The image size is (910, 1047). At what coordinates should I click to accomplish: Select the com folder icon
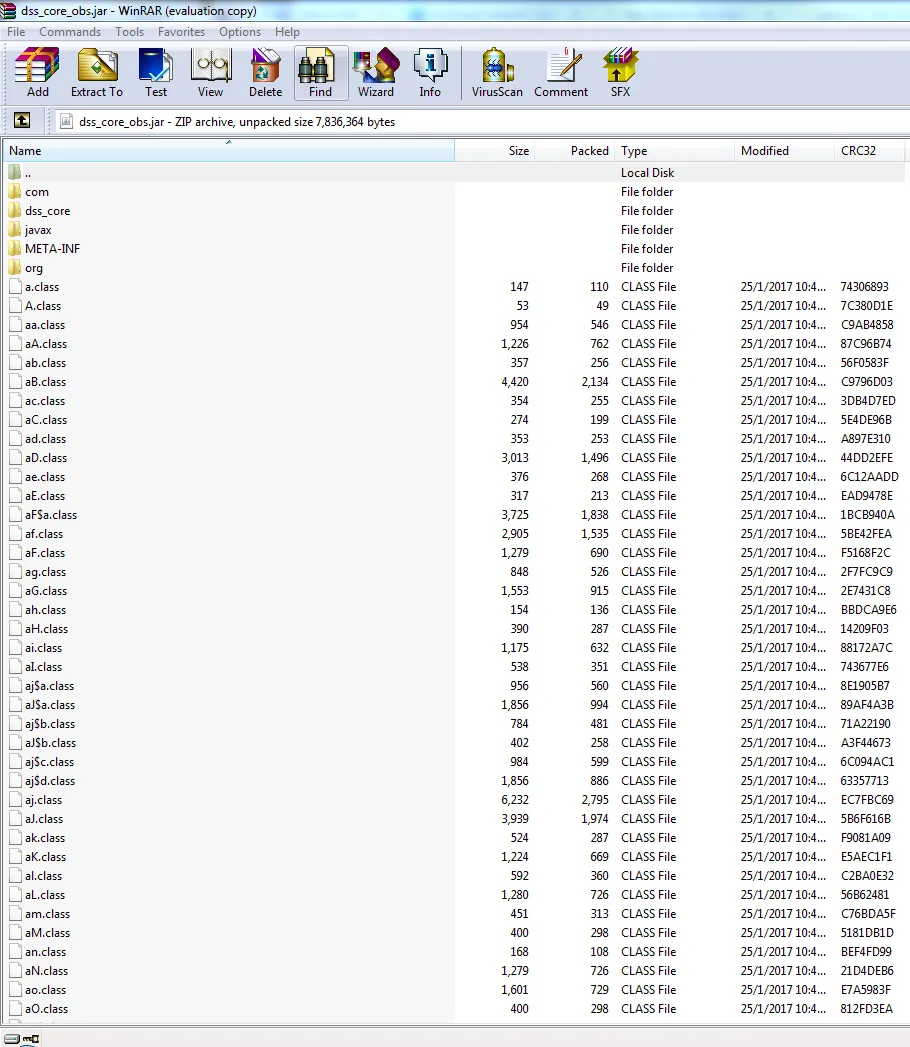15,192
